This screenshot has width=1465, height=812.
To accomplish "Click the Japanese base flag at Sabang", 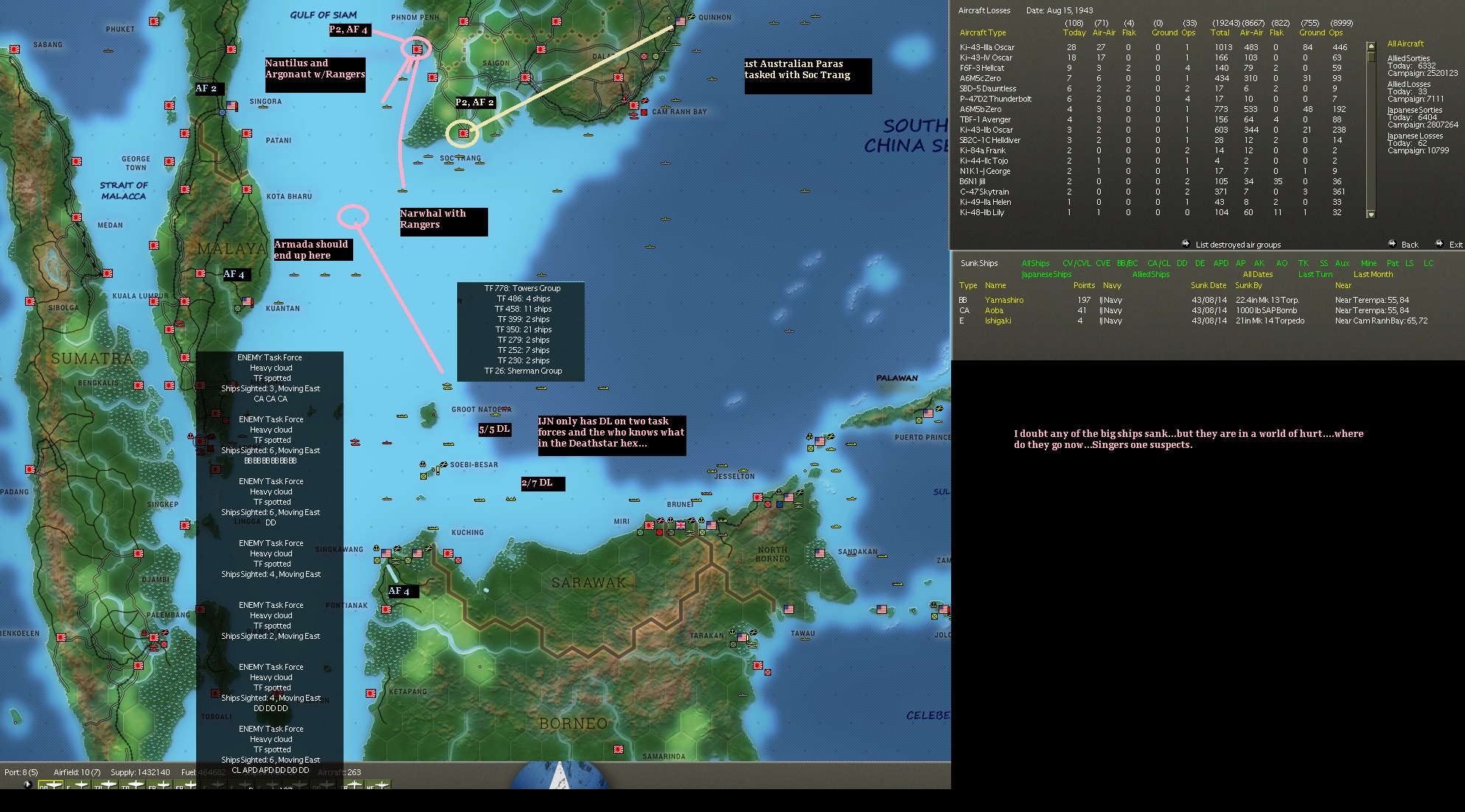I will tap(15, 49).
